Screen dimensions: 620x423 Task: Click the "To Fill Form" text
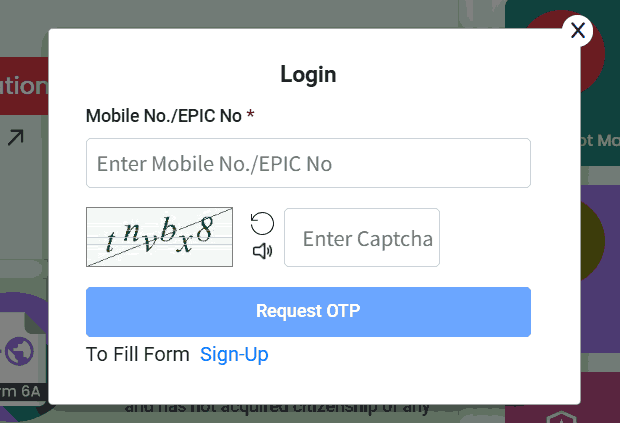pos(137,354)
